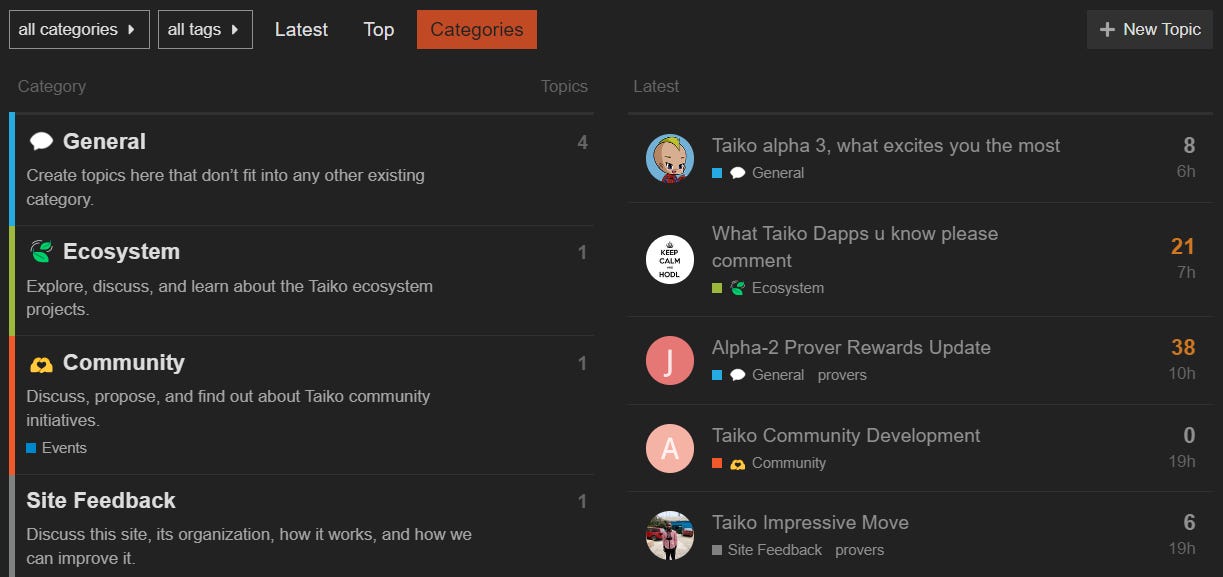Click leaf icon under Taiko Dapps topic

point(738,288)
